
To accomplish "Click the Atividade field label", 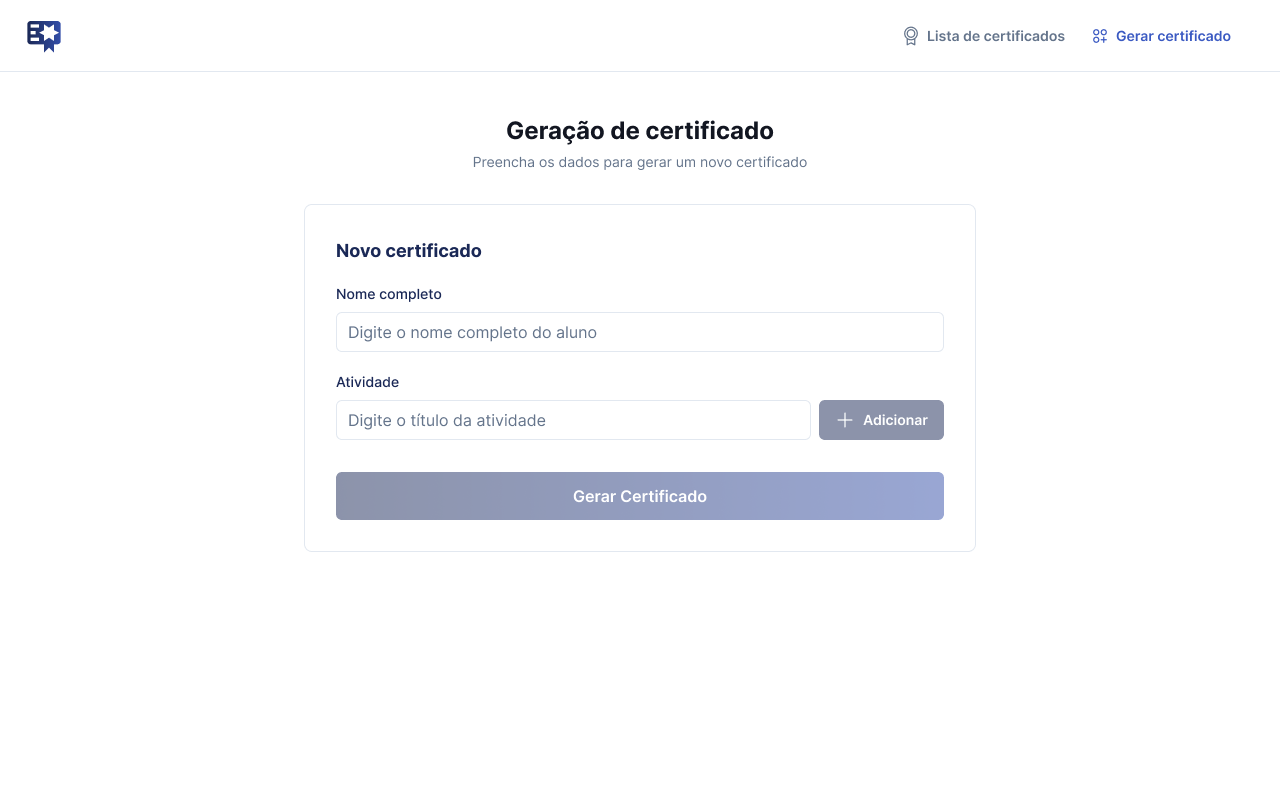I will click(x=367, y=382).
